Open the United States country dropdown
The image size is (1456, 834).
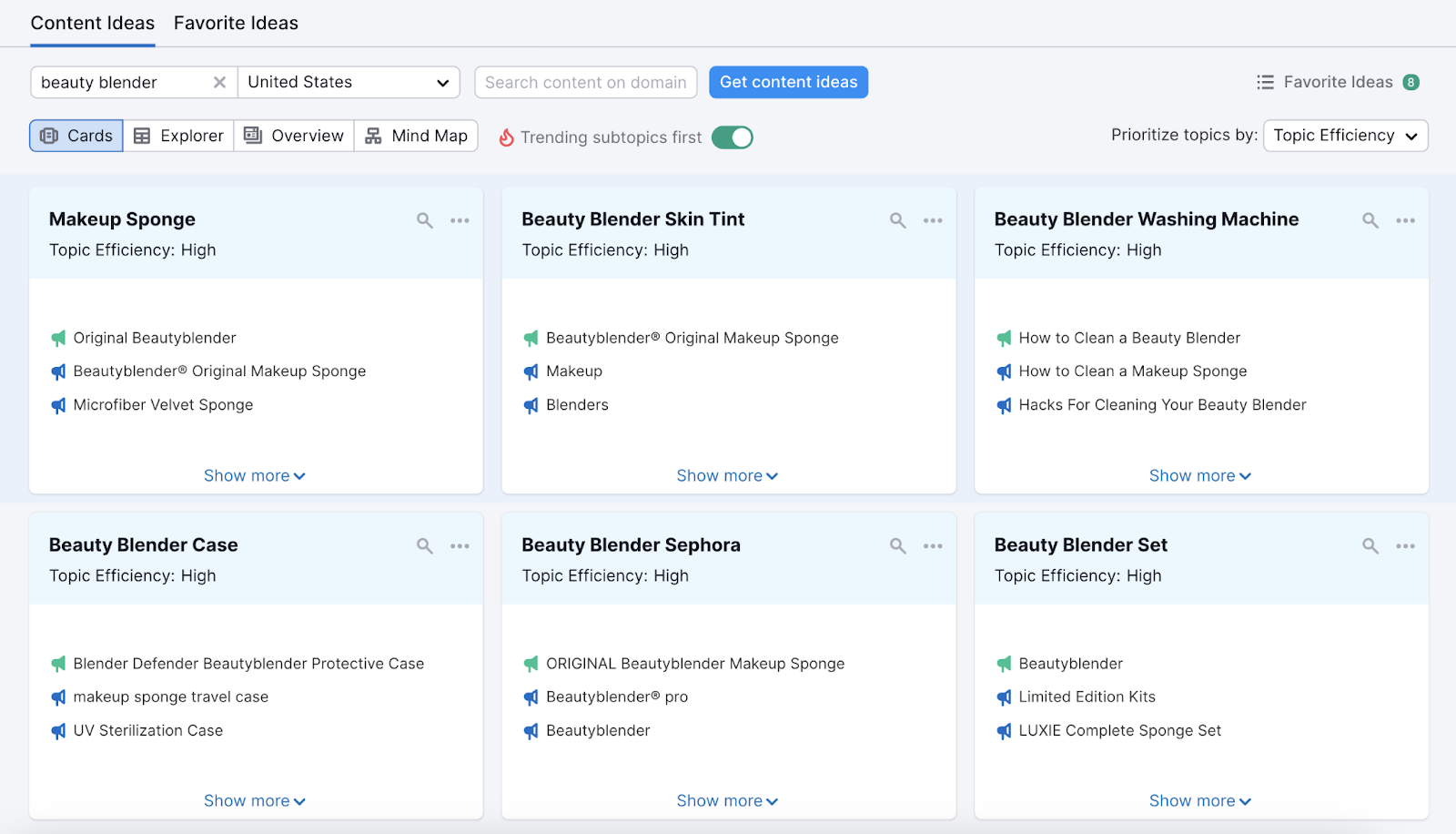(349, 83)
